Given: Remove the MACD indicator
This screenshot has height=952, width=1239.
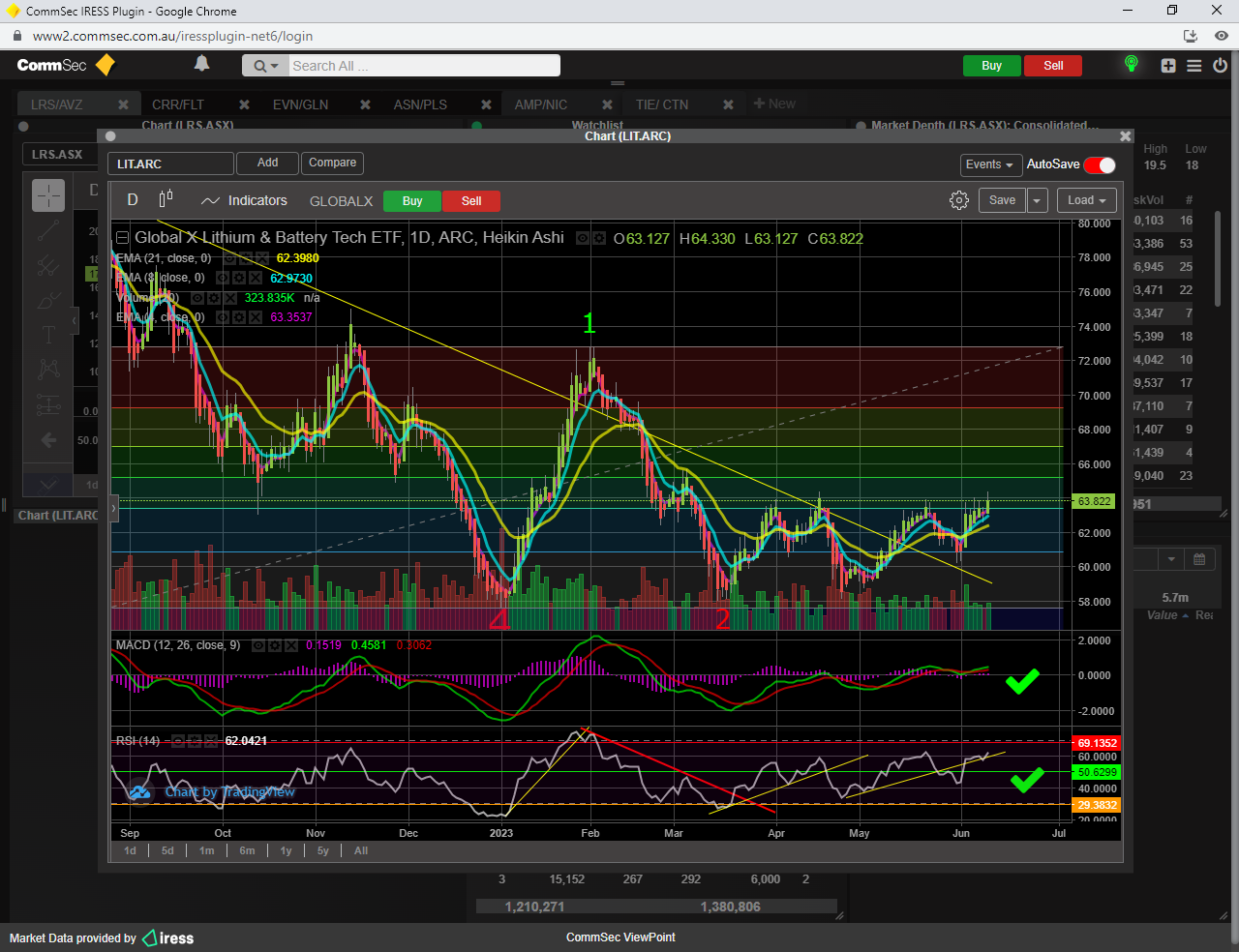Looking at the screenshot, I should pos(290,645).
